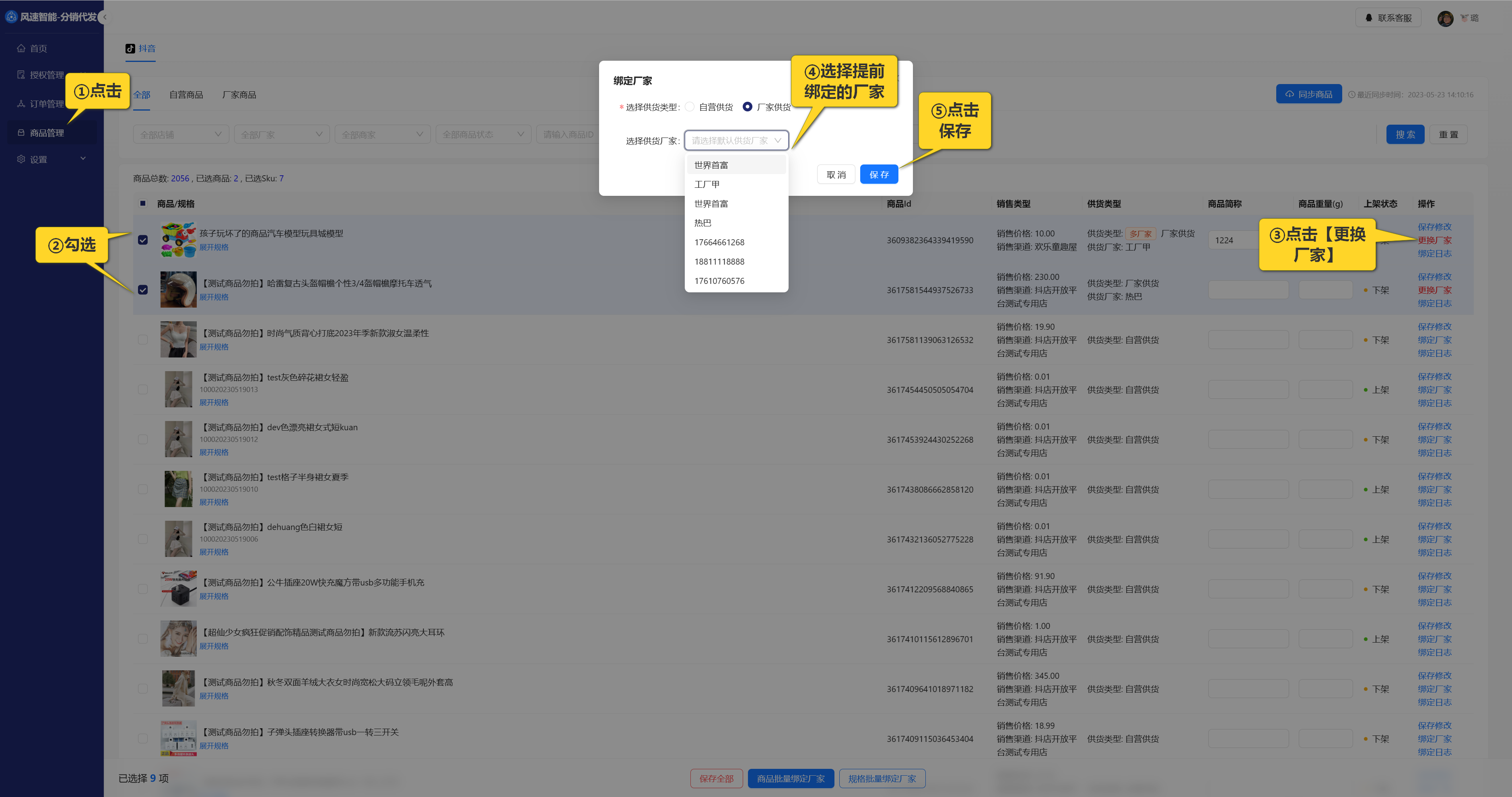Switch to the 自营商品 tab
Screen dimensions: 1512x797
click(x=186, y=95)
